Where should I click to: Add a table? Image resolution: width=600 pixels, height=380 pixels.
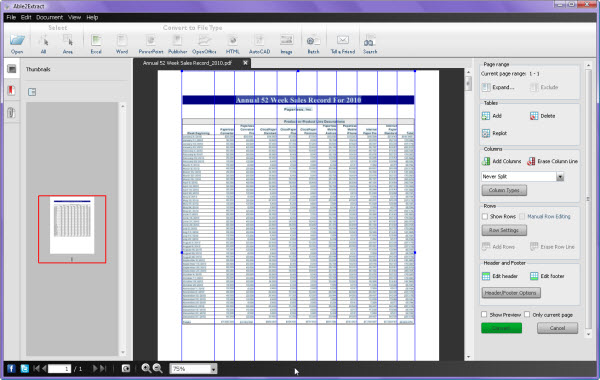point(492,116)
